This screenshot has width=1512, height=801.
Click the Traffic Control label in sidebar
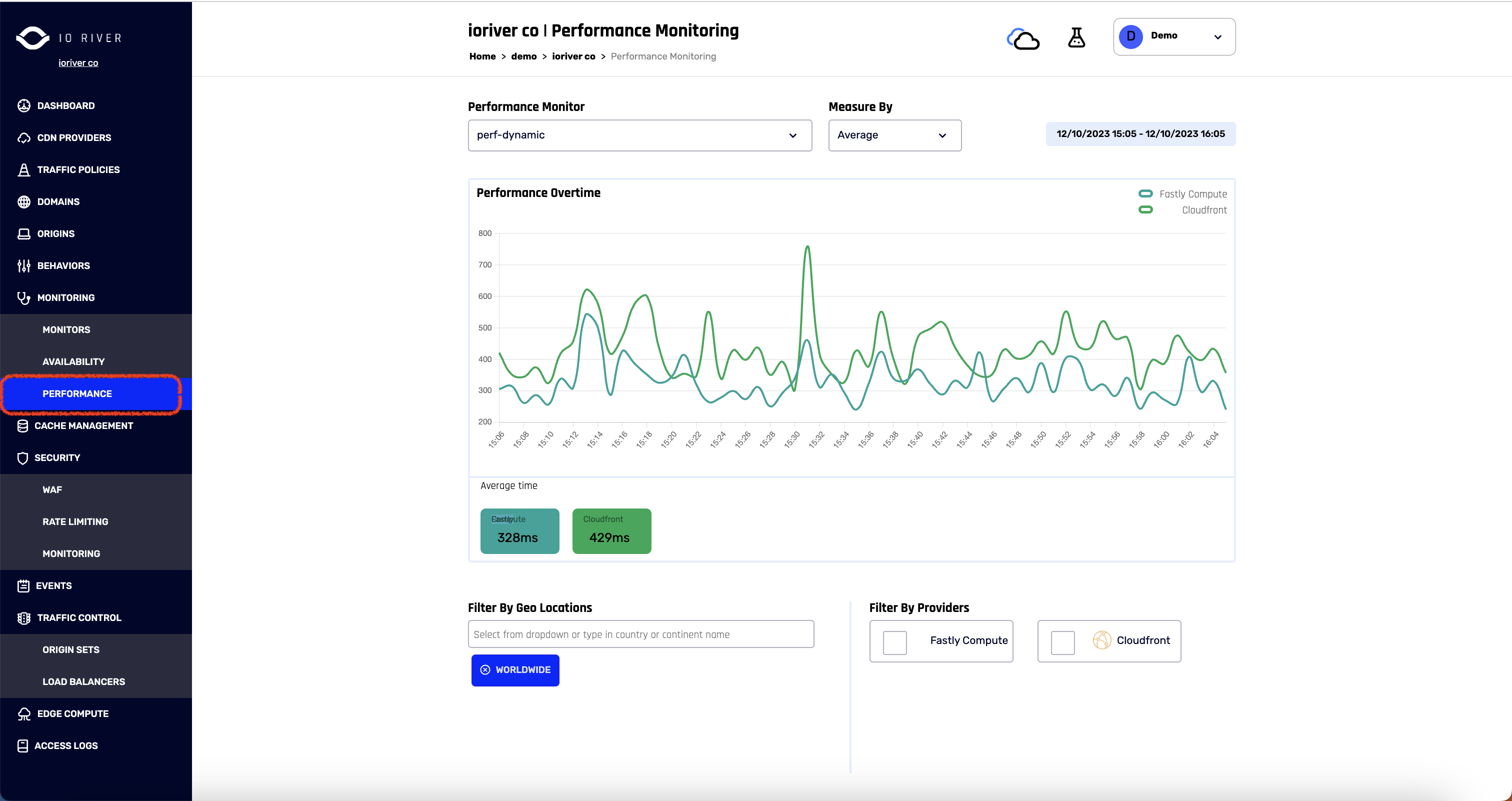(x=79, y=618)
